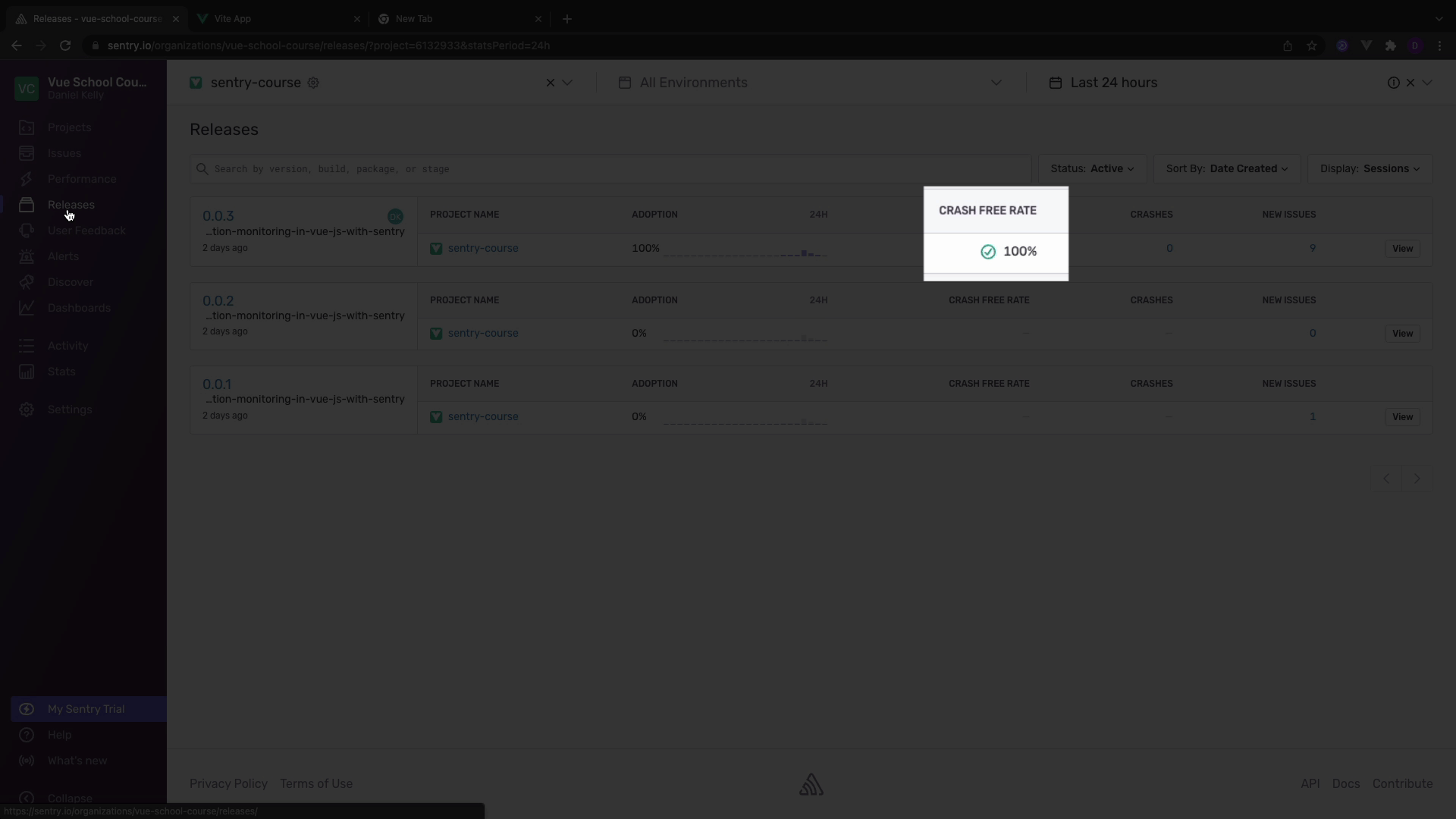Expand the chevron at the filter bar's far right
1456x819 pixels.
[x=1427, y=83]
